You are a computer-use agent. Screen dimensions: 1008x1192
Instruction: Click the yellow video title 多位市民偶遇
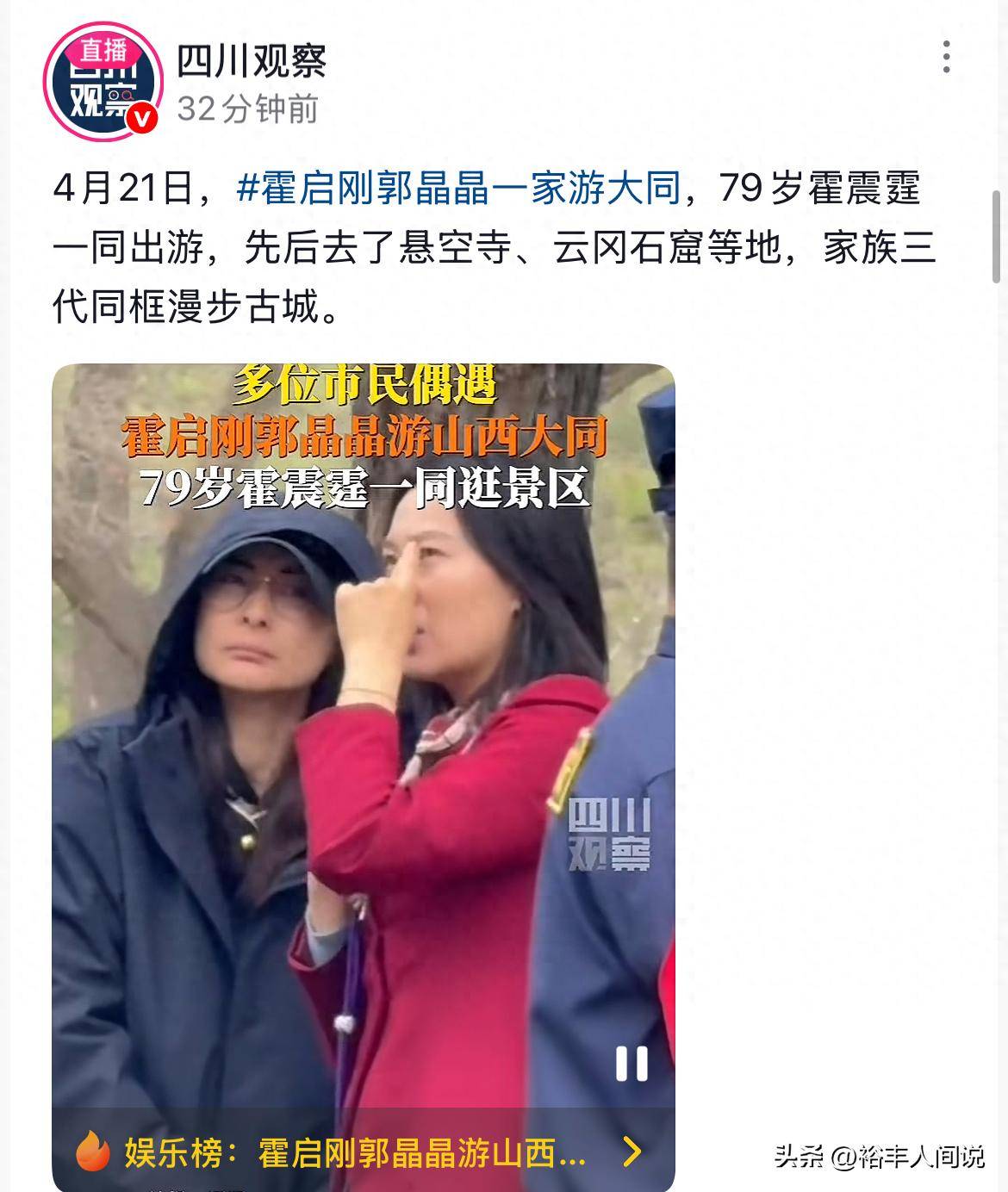tap(365, 384)
